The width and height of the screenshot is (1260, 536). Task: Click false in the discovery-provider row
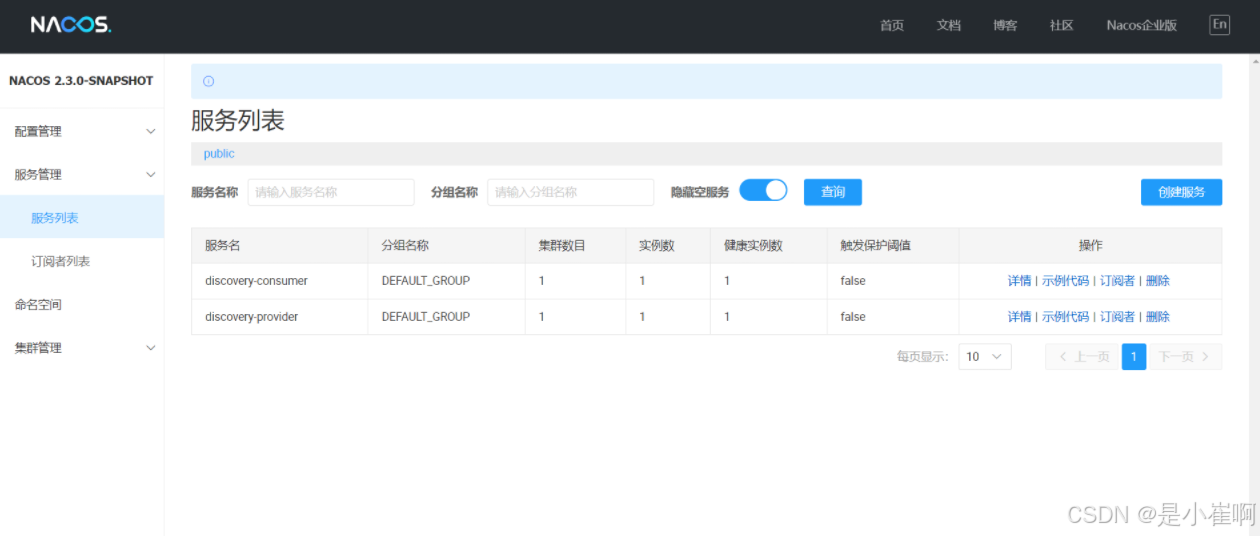point(853,317)
